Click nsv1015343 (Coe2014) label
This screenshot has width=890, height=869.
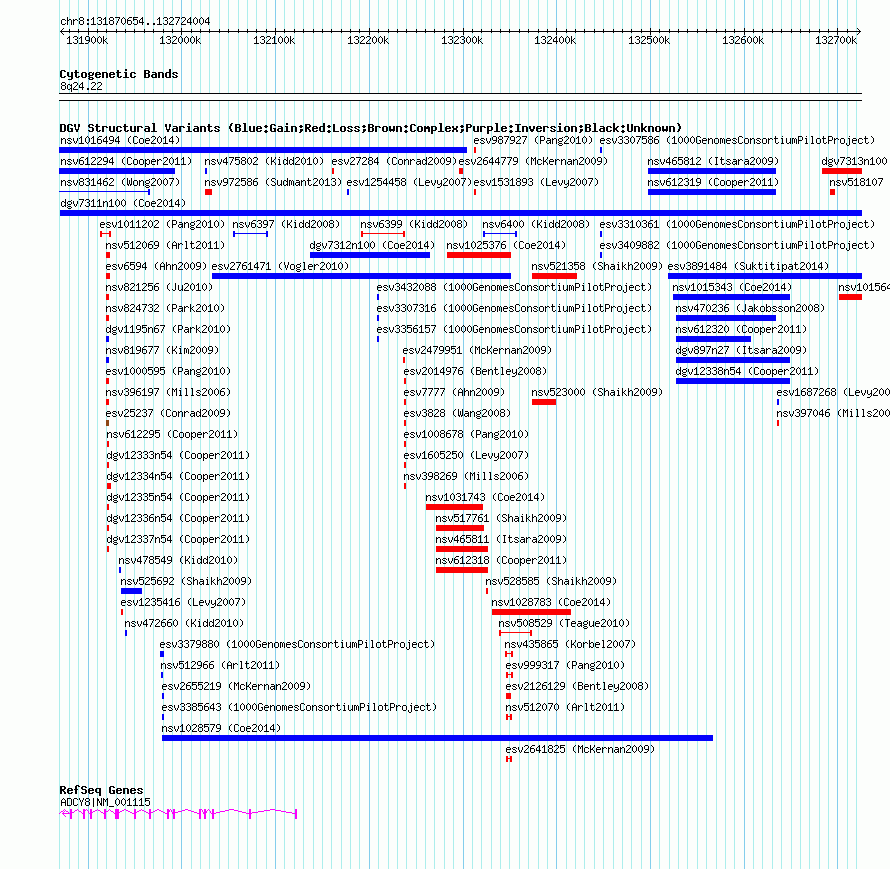coord(732,287)
